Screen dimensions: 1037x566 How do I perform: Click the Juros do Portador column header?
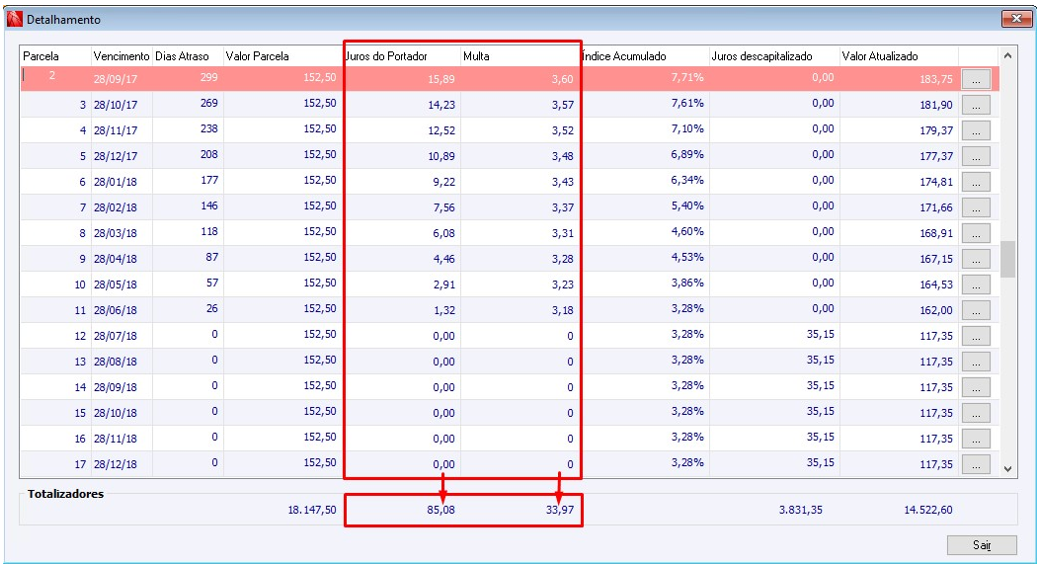point(401,56)
